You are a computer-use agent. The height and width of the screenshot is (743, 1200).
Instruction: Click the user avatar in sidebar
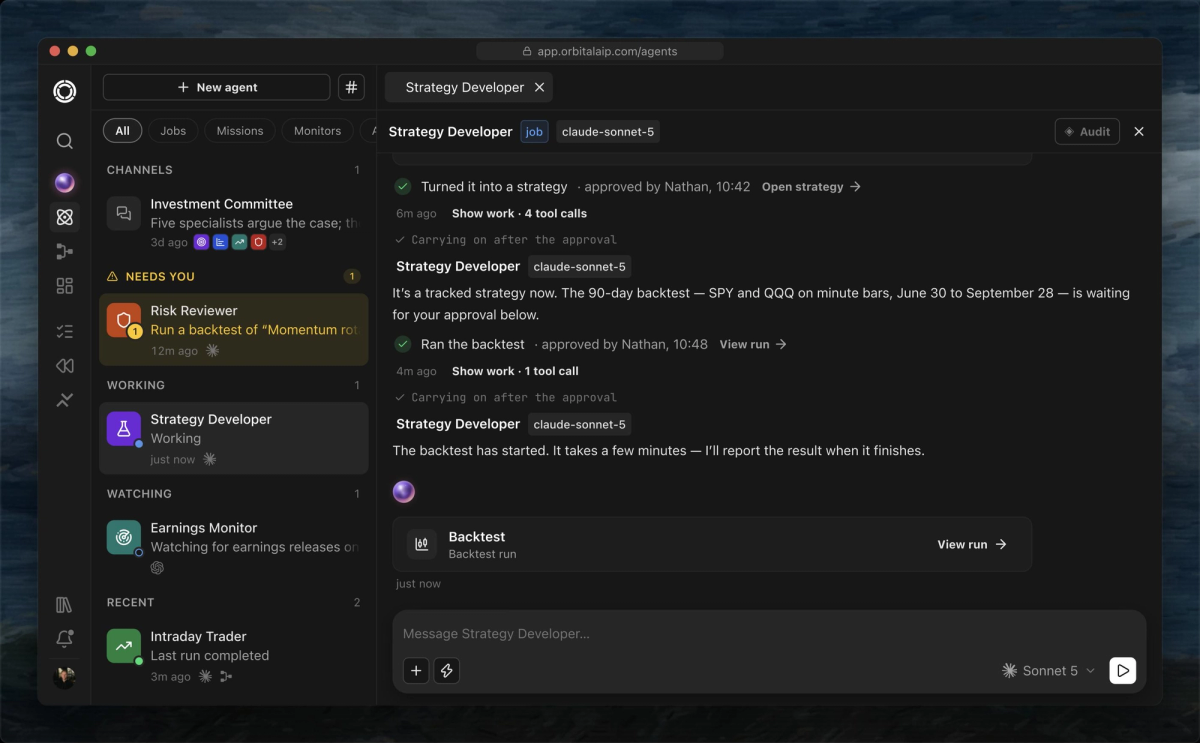64,677
